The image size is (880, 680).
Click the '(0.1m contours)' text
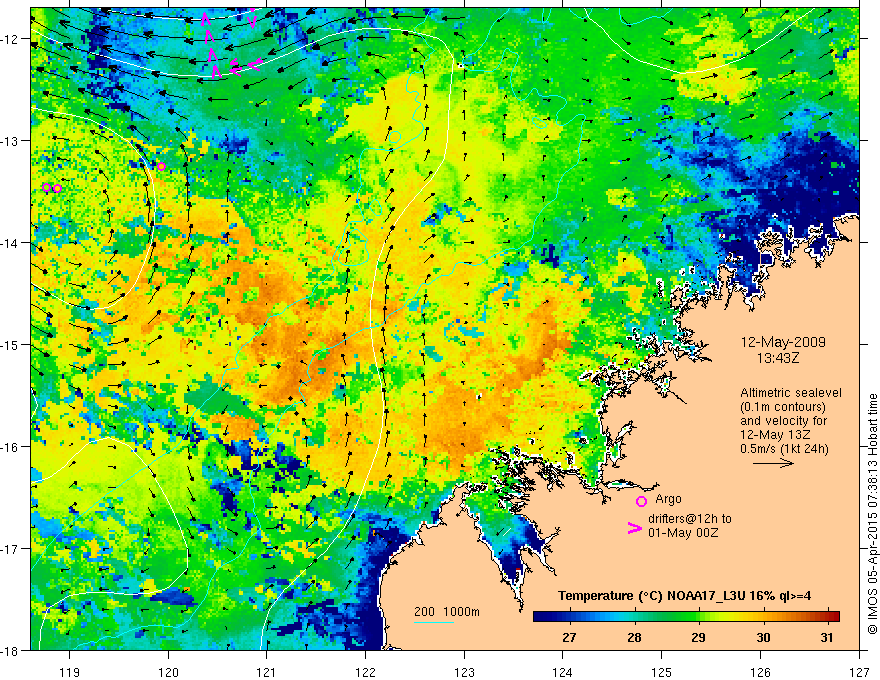pyautogui.click(x=783, y=407)
